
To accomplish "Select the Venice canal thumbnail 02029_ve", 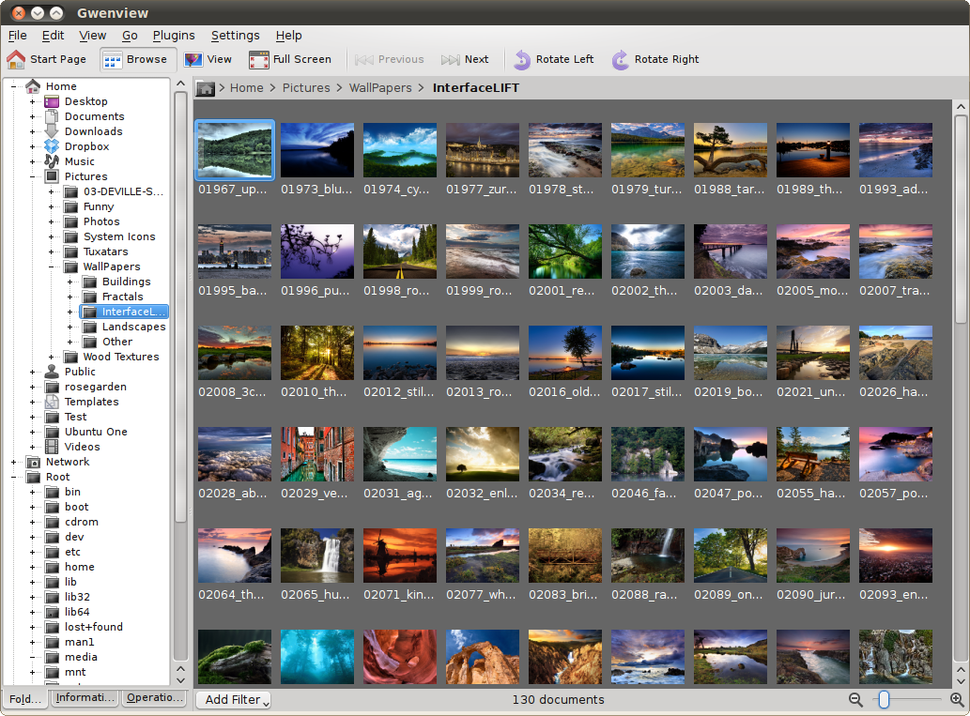I will [317, 453].
